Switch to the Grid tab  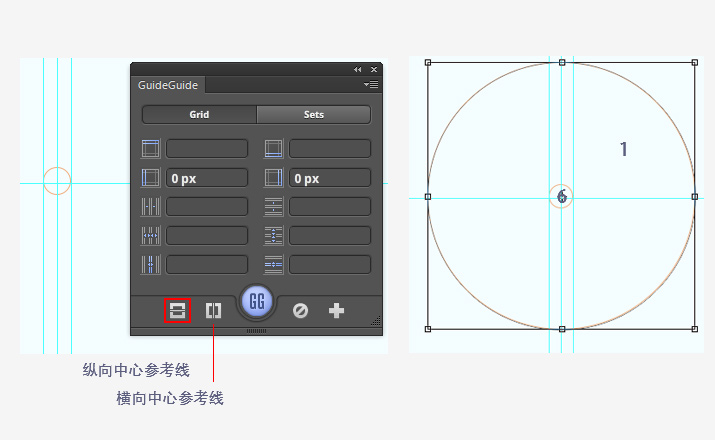click(x=199, y=115)
